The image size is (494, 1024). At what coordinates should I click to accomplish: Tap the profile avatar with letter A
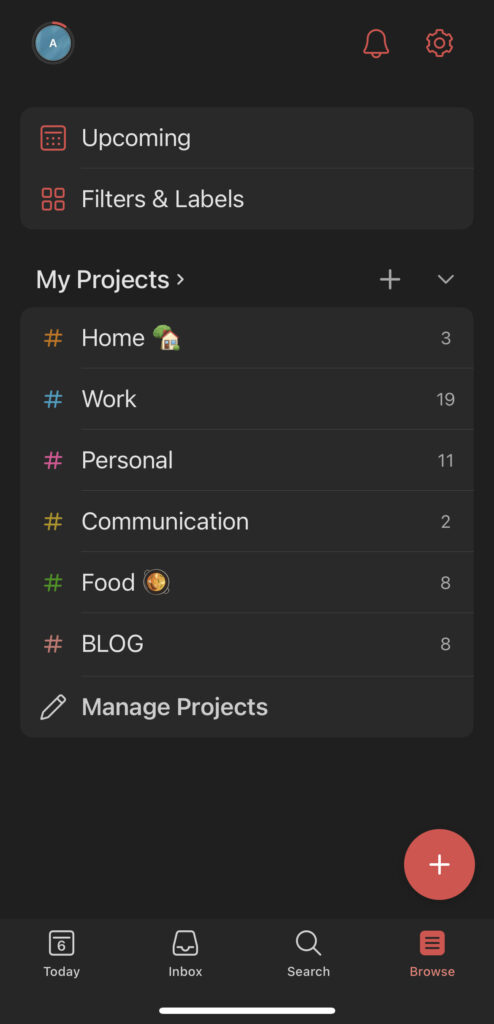(x=53, y=43)
